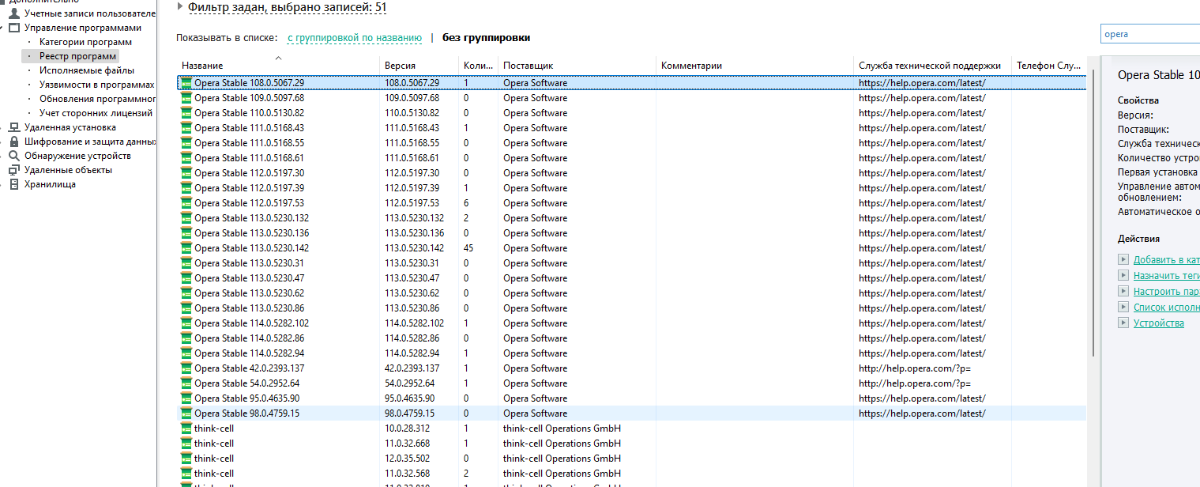Click icon of Opera Stable 113.0.5230.47 row
Screen dimensions: 1200x487
coord(186,278)
